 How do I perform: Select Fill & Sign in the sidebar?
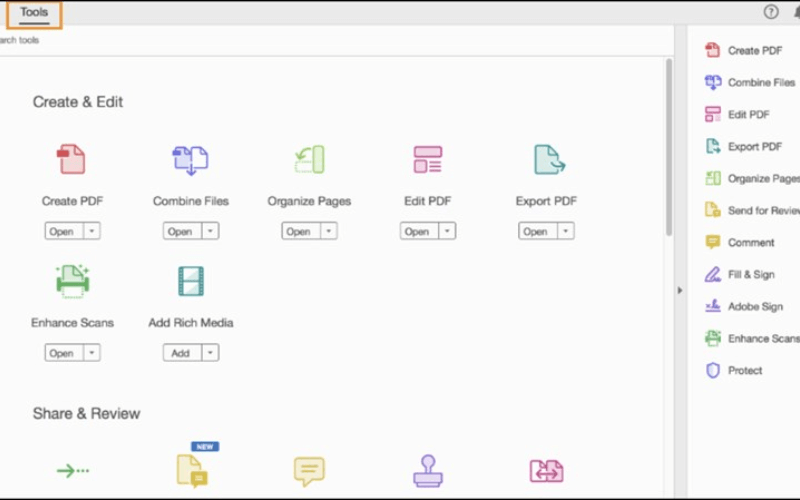[x=750, y=274]
